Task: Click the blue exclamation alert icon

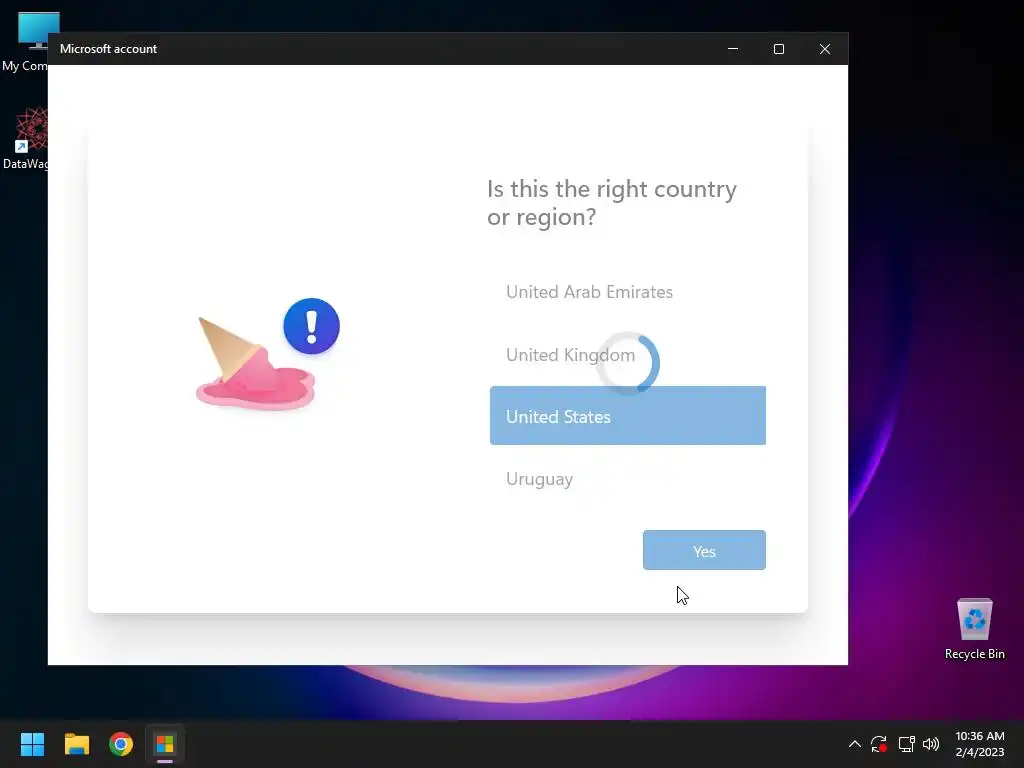Action: pyautogui.click(x=312, y=326)
